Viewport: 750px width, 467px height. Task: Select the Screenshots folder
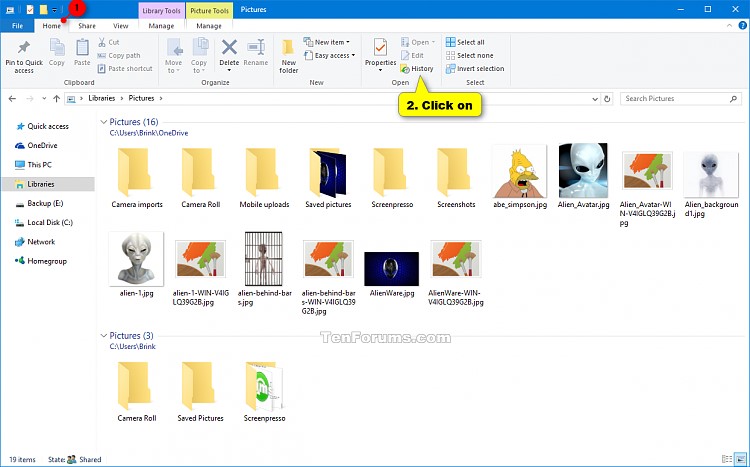point(456,178)
